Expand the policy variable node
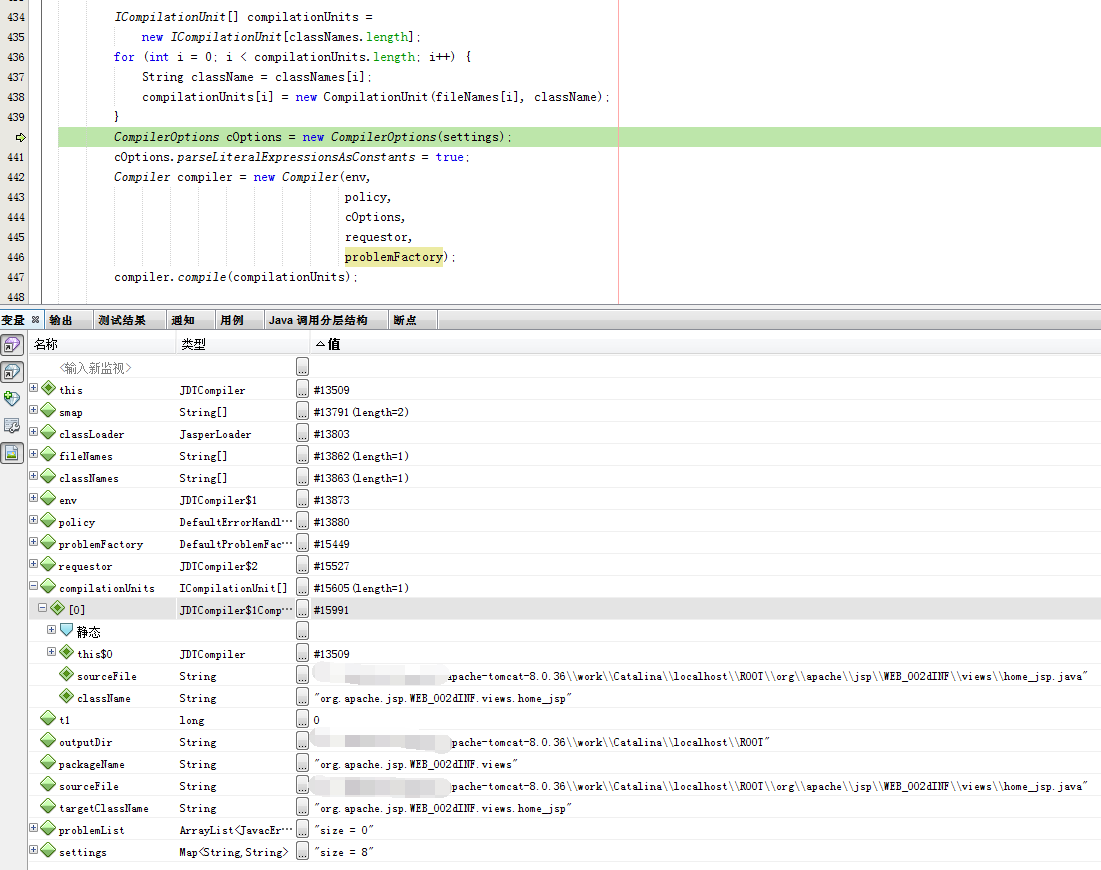1101x870 pixels. pyautogui.click(x=33, y=520)
